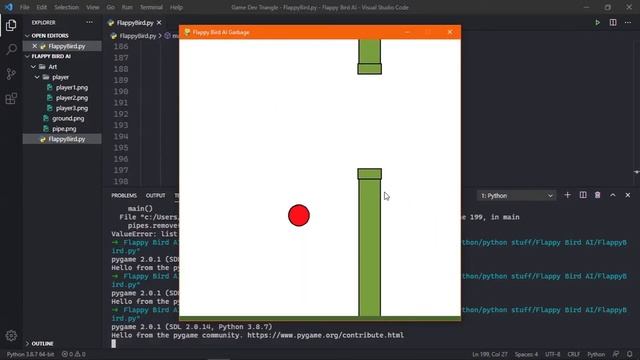Split the terminal panel
This screenshot has width=640, height=360.
[583, 195]
